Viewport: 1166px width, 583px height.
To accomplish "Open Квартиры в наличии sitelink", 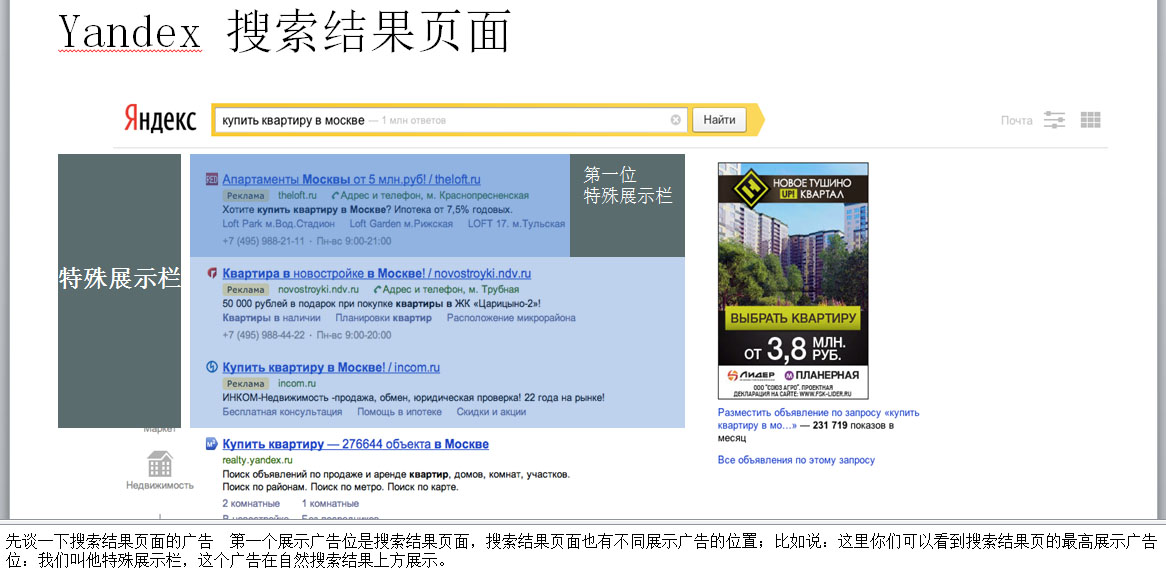I will click(271, 318).
